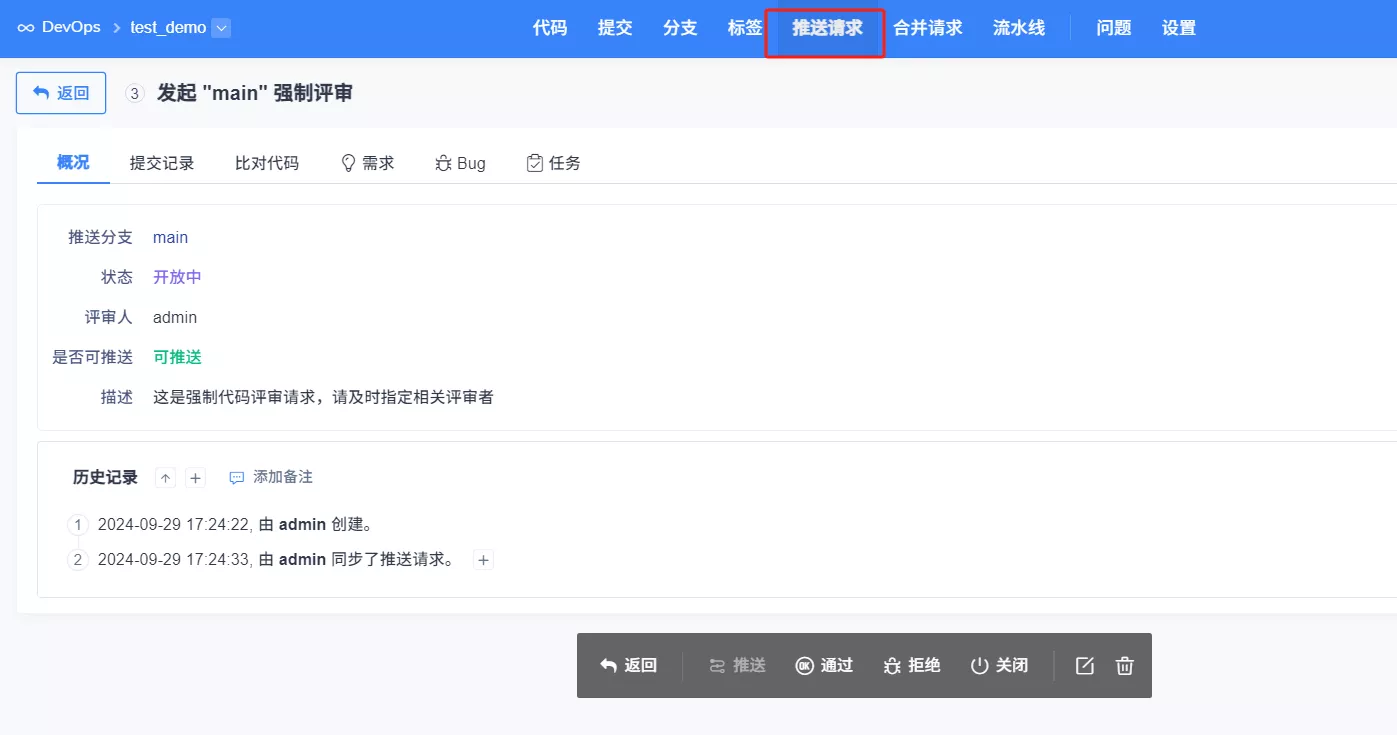
Task: Open the 提交 menu
Action: coord(615,28)
